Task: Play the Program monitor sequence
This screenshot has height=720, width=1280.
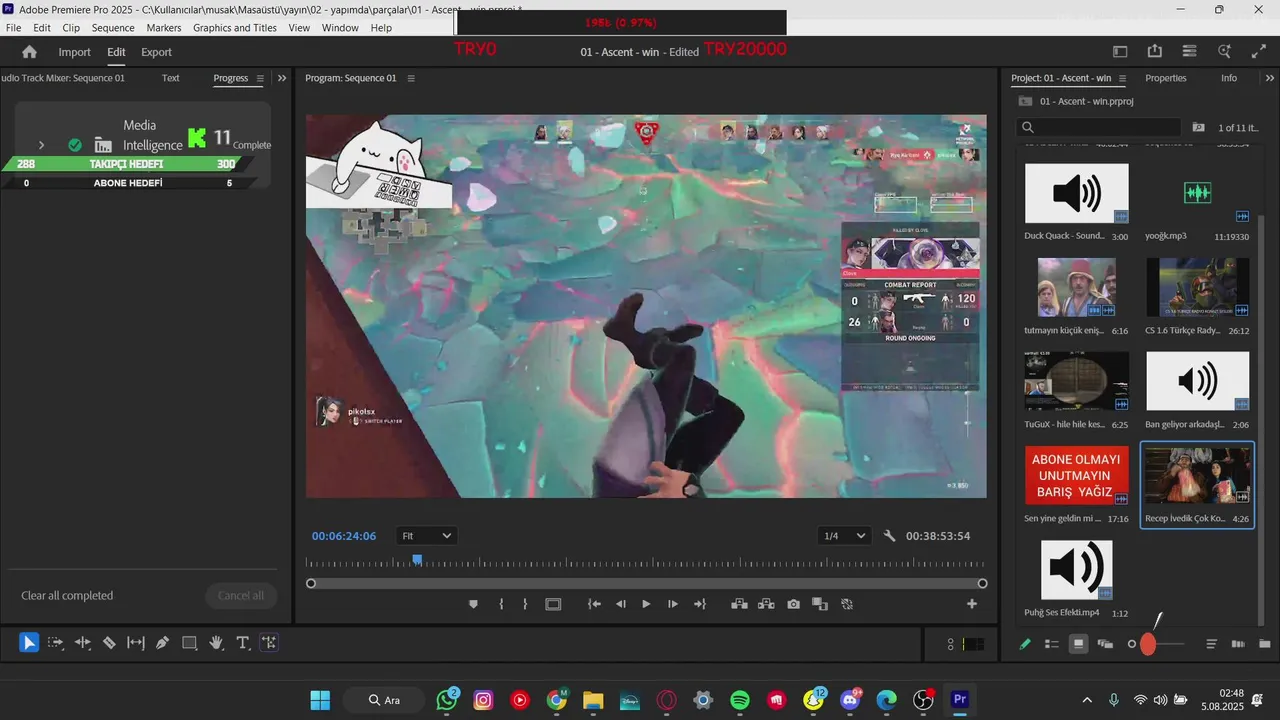Action: (646, 604)
